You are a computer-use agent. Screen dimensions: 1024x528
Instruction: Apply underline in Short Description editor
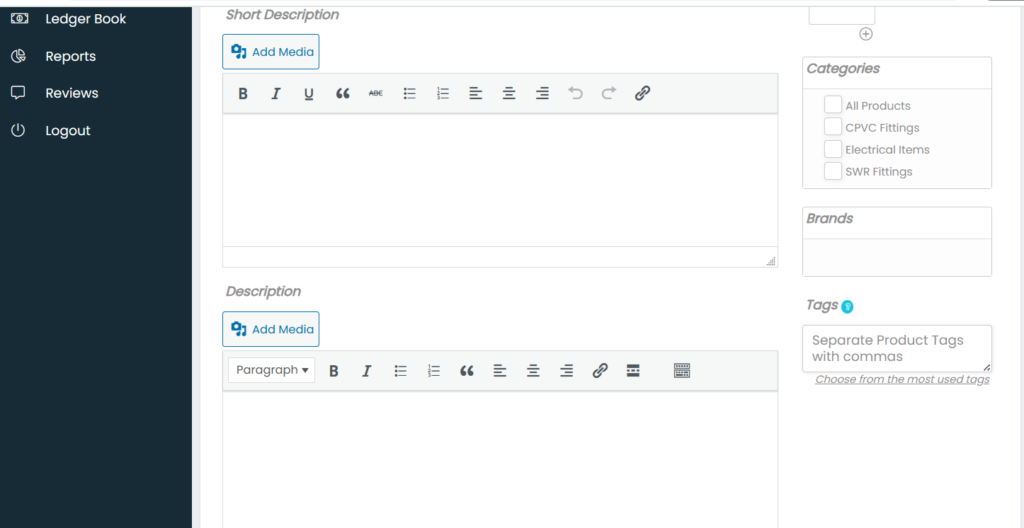[x=309, y=94]
